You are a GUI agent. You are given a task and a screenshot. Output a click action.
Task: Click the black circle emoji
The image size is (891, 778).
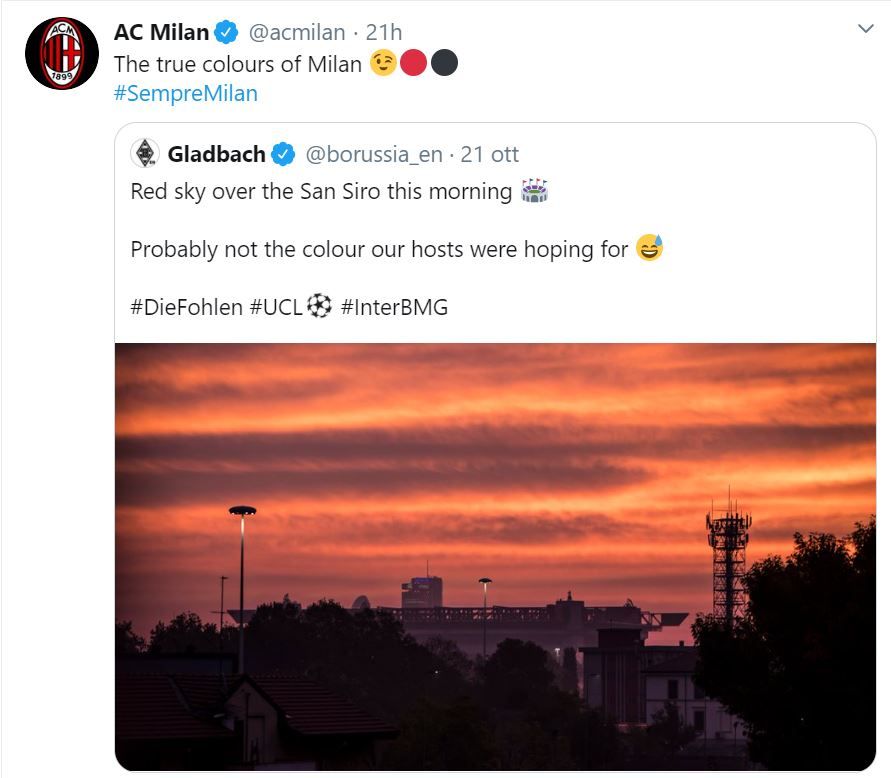[444, 64]
